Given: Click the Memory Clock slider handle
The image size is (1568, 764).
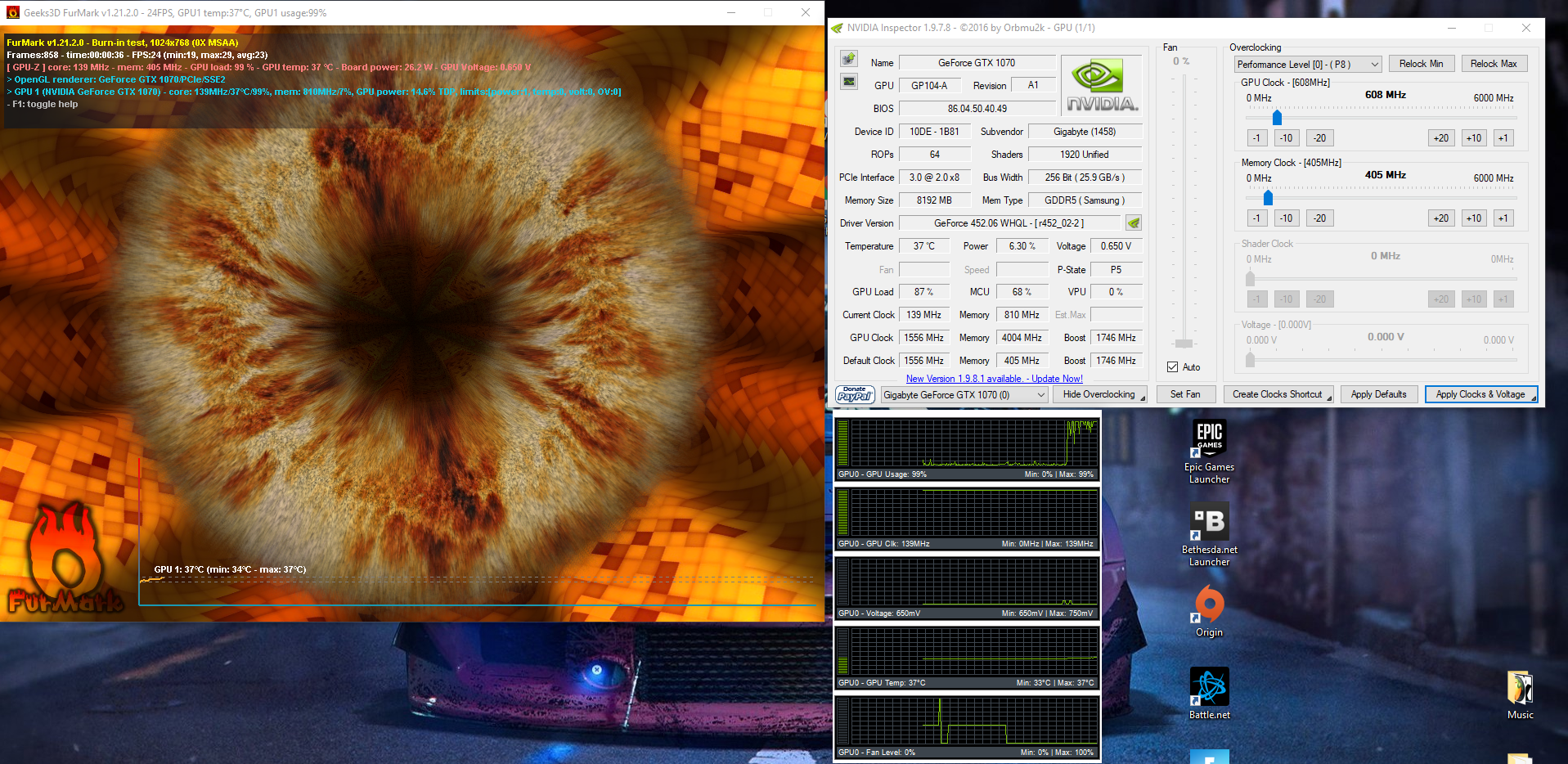Looking at the screenshot, I should click(x=1268, y=198).
